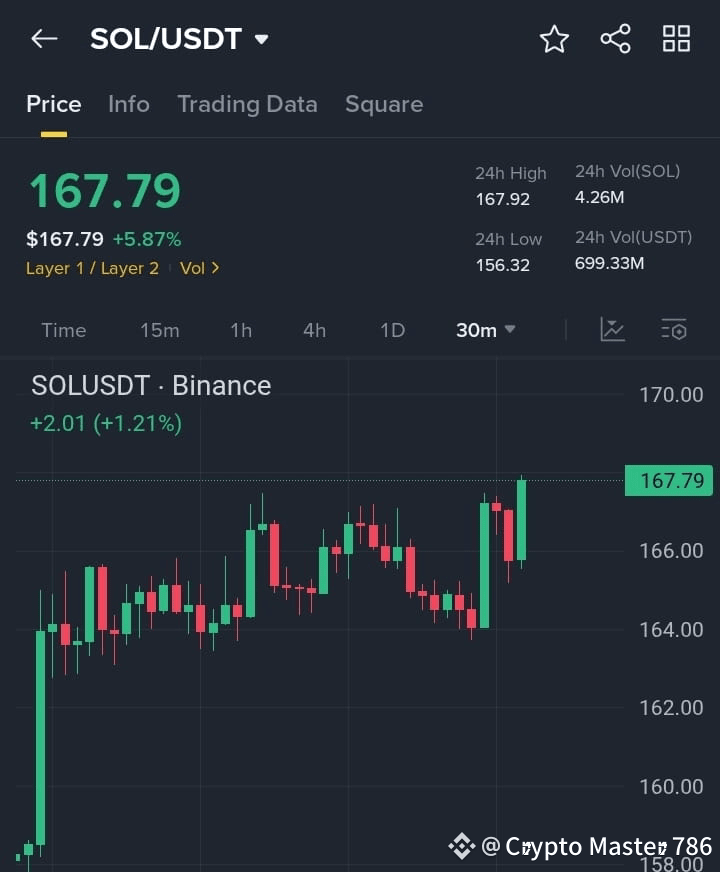720x872 pixels.
Task: Select the 15m interval
Action: point(160,330)
